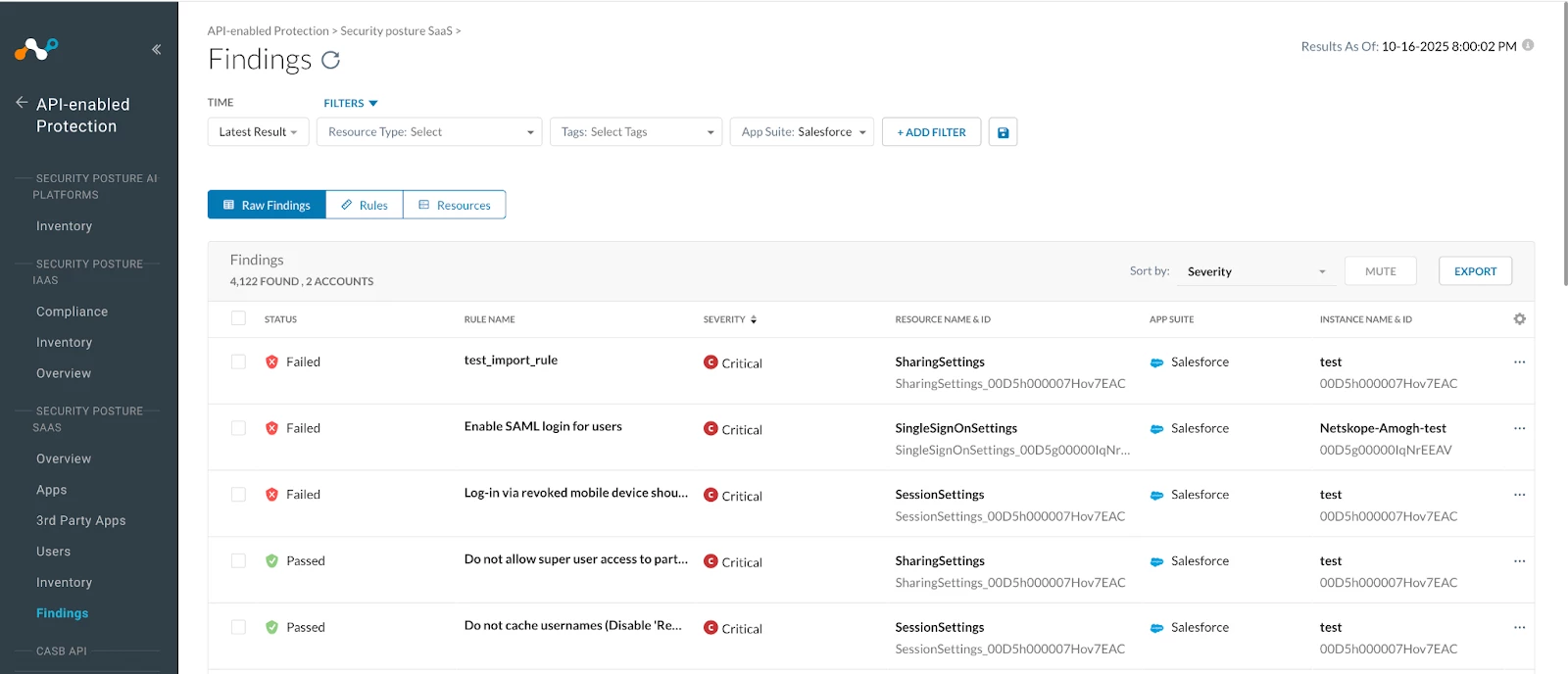The width and height of the screenshot is (1568, 674).
Task: Click Failed status icon on Log-in via revoked row
Action: [x=271, y=495]
